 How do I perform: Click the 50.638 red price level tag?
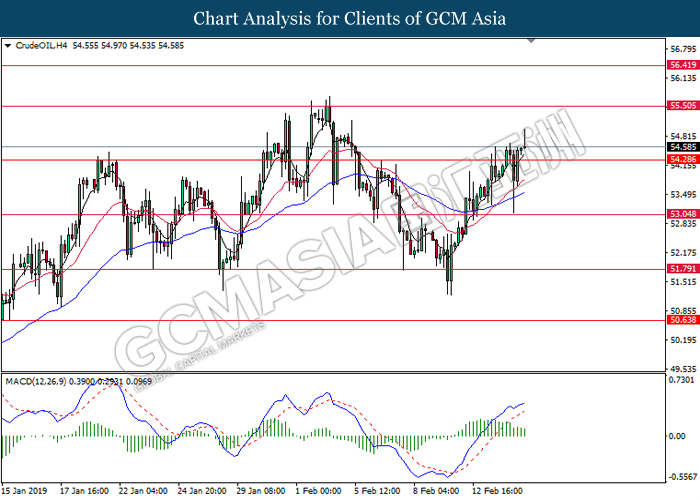coord(683,320)
